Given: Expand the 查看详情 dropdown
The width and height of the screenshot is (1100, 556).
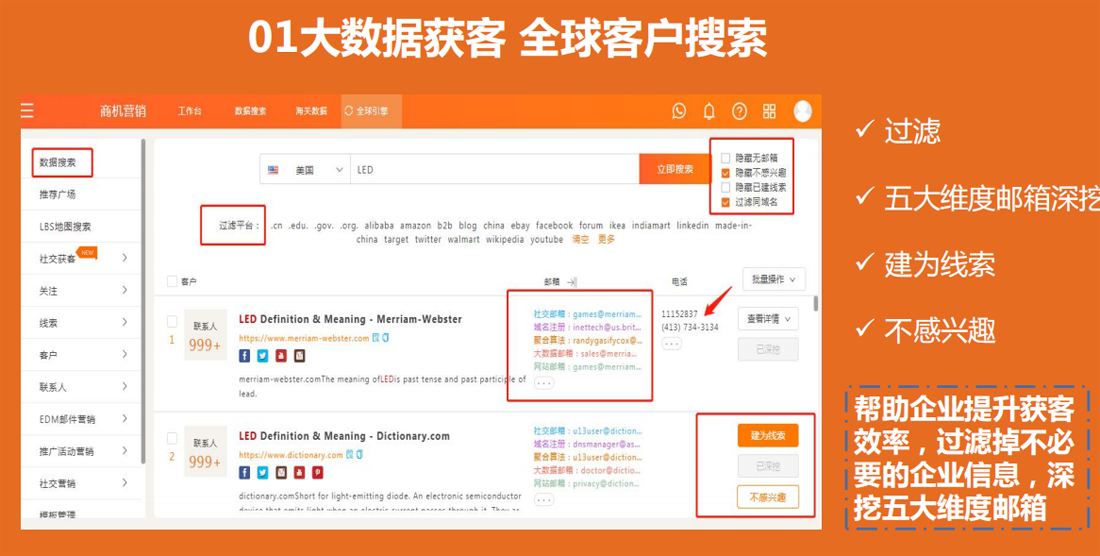Looking at the screenshot, I should click(768, 319).
